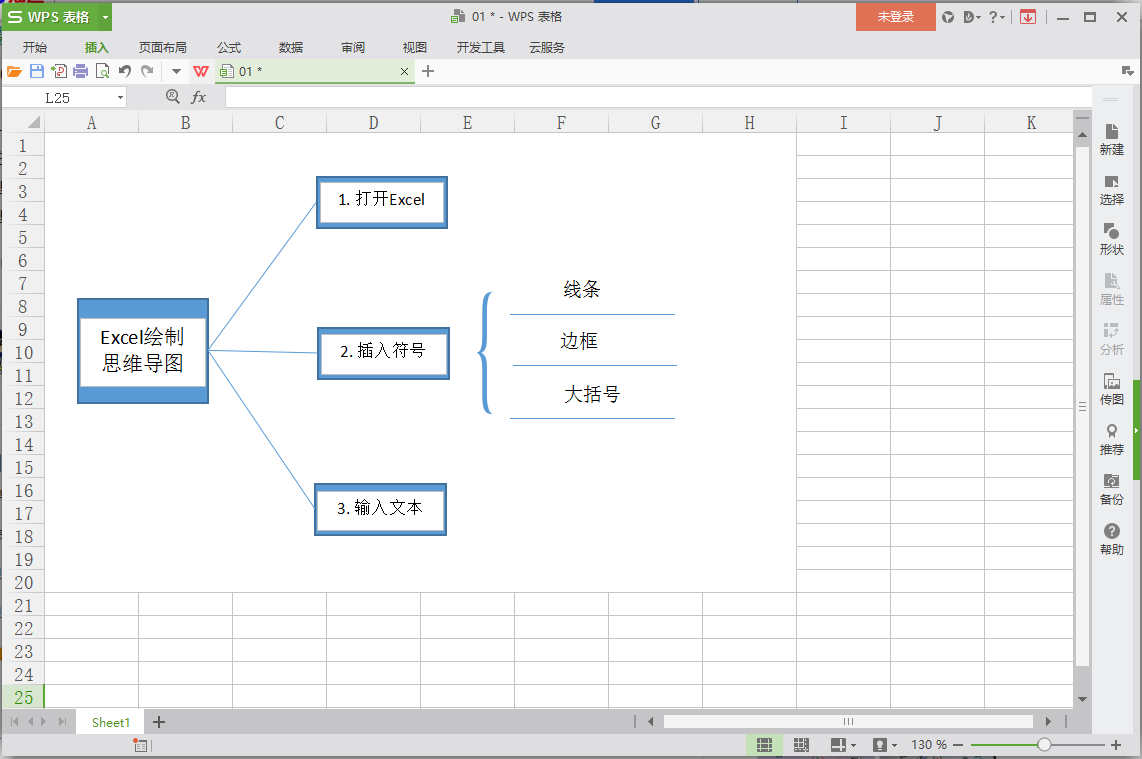Screen dimensions: 1142x759
Task: Open a new document tab with the plus button
Action: click(428, 71)
